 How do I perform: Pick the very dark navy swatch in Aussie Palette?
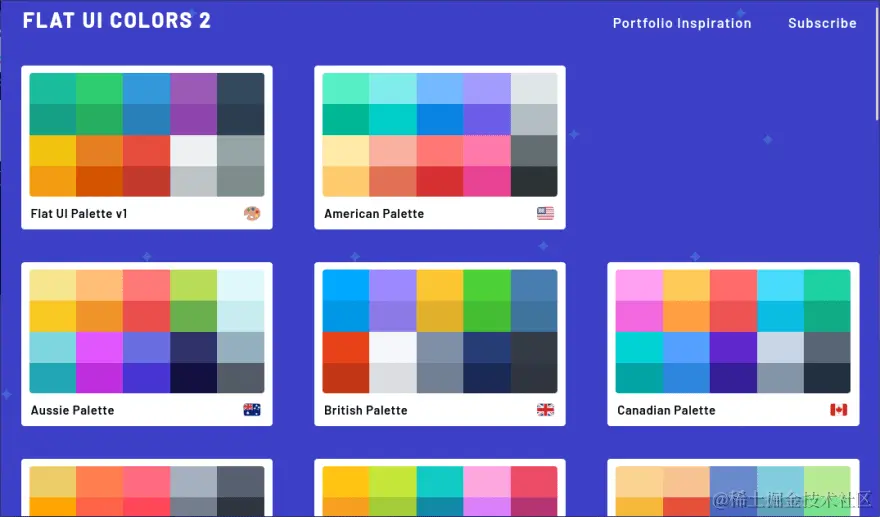[194, 378]
